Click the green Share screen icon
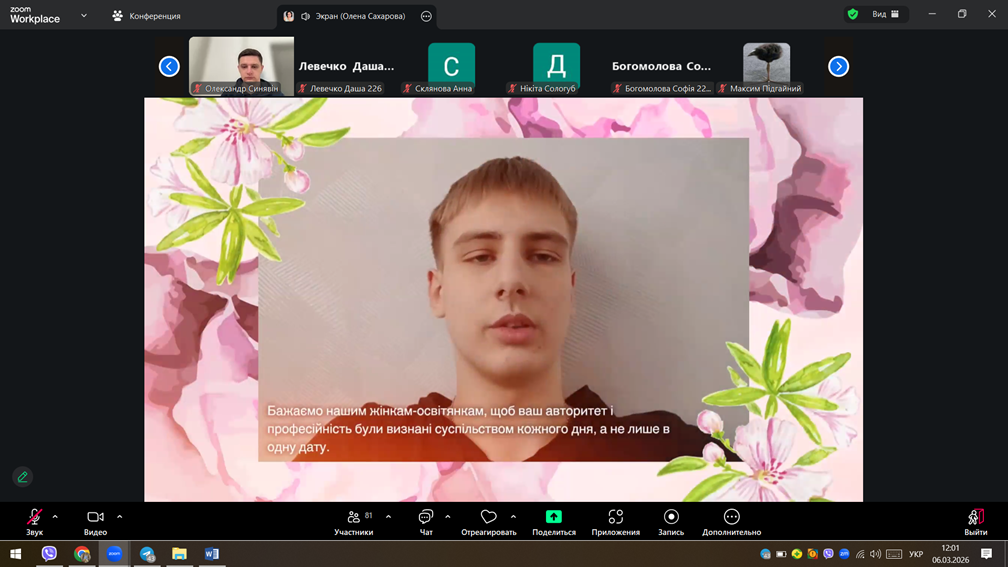 point(553,517)
